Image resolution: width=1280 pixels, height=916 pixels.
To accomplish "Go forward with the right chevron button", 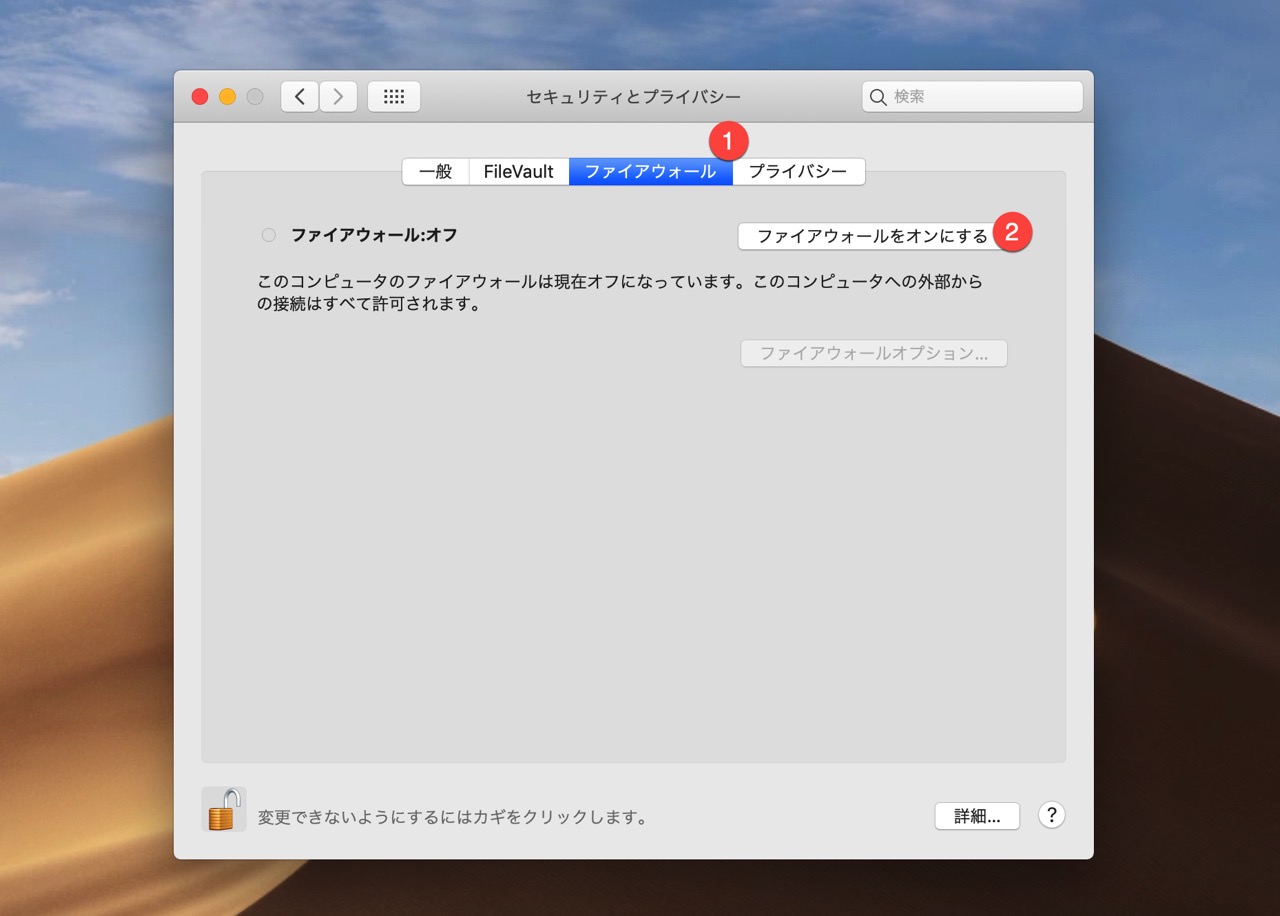I will [338, 97].
